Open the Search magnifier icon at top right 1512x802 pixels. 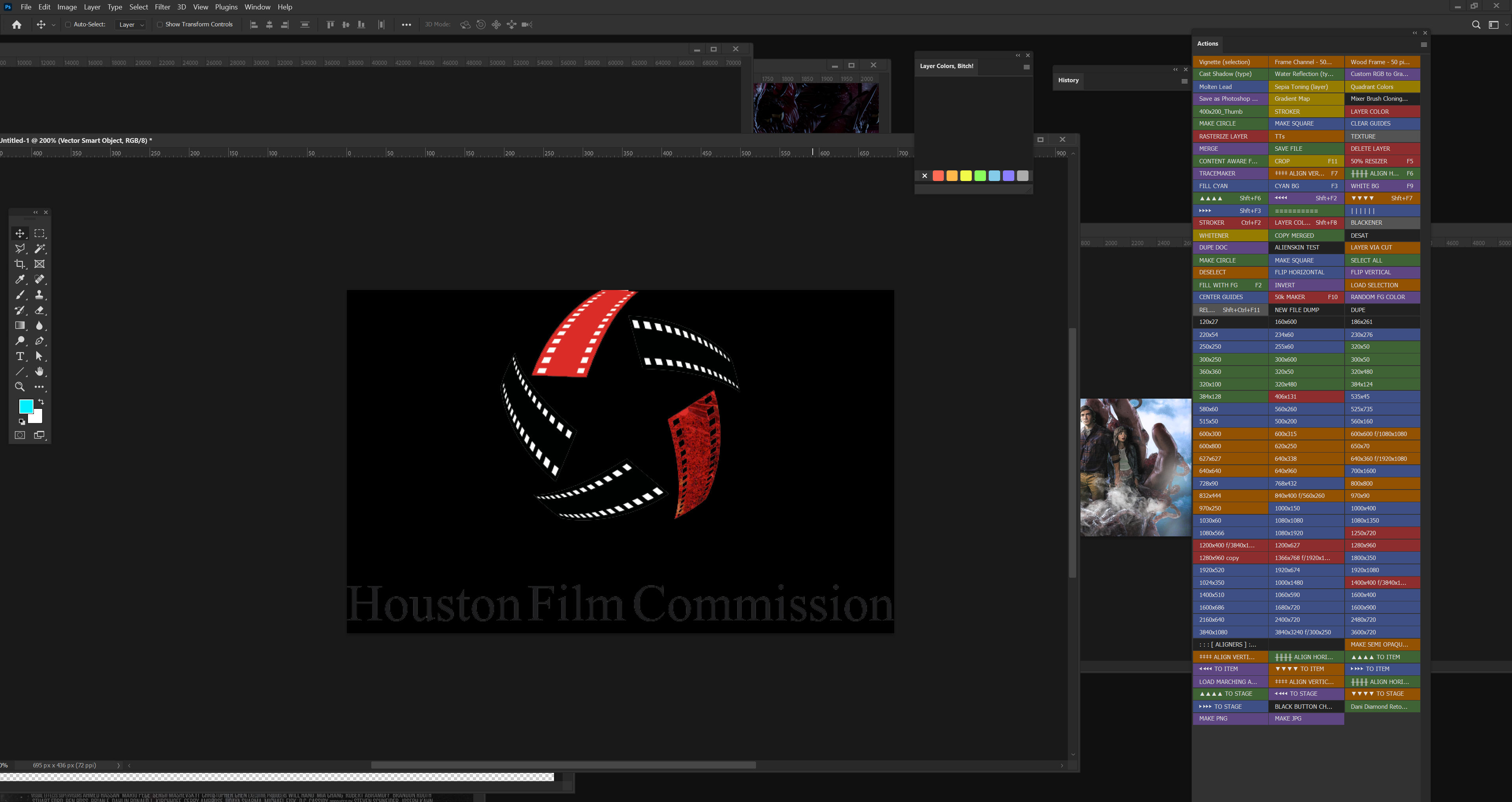(x=1476, y=25)
